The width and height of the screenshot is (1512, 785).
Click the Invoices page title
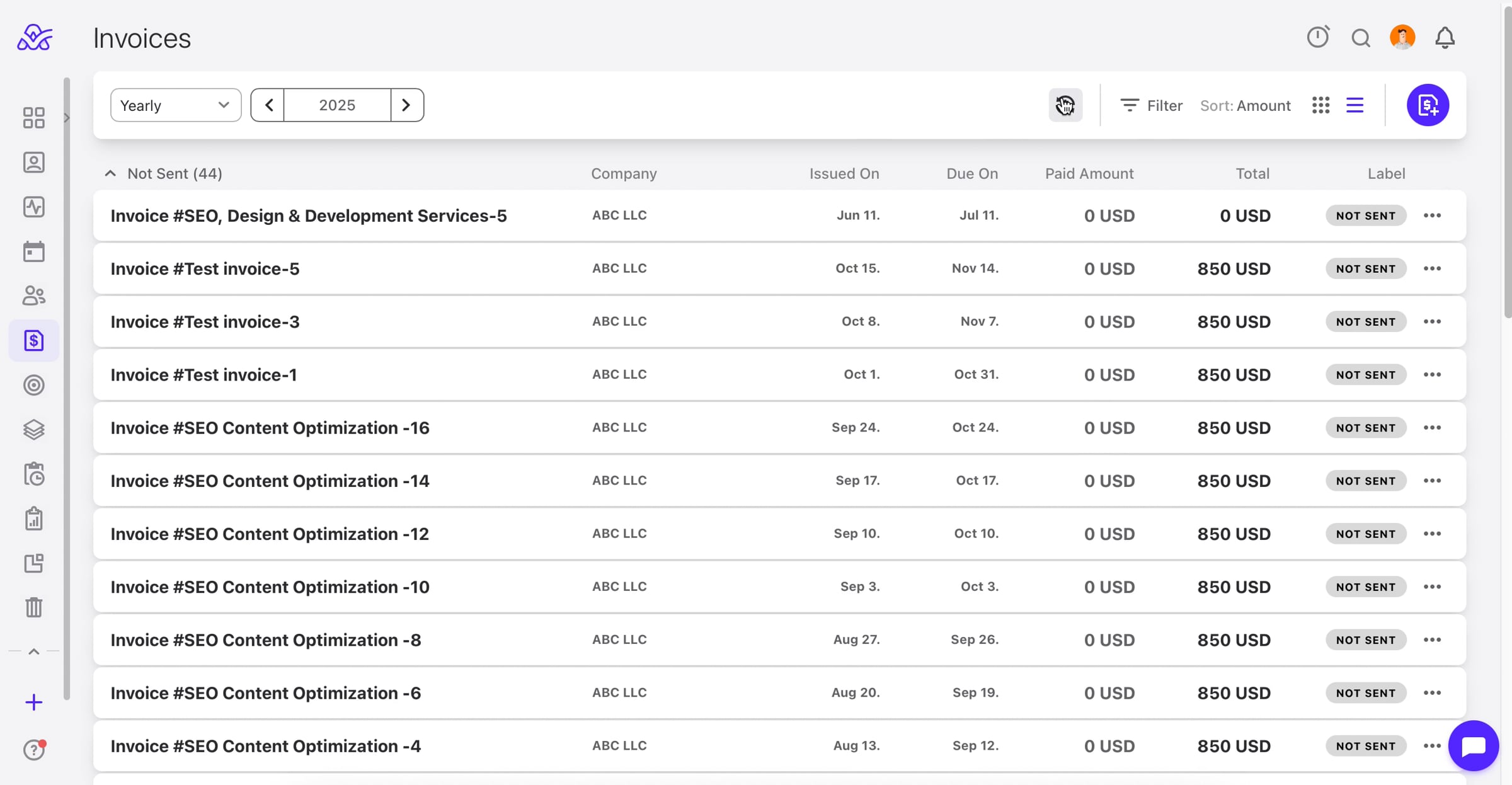tap(142, 38)
